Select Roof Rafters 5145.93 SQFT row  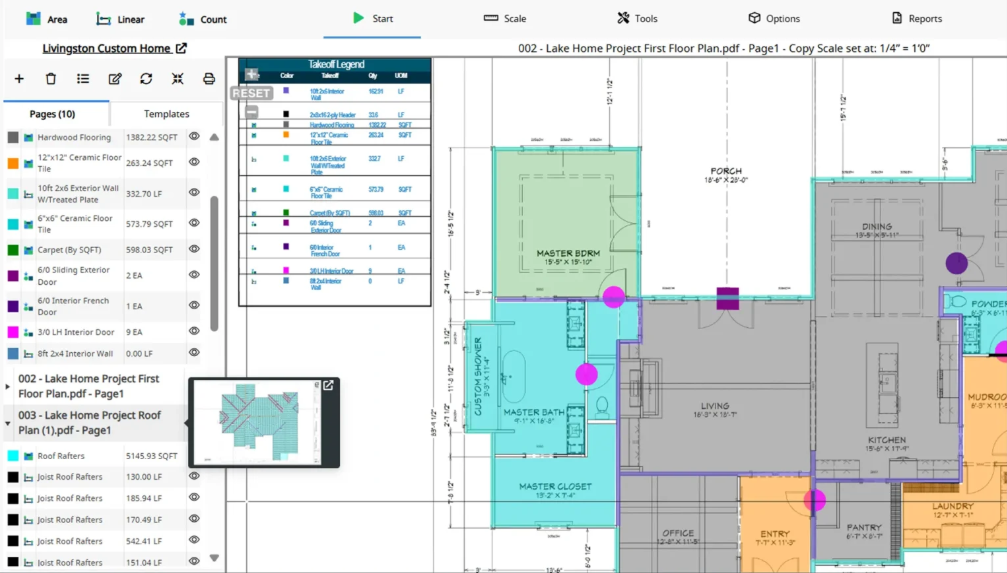point(95,455)
